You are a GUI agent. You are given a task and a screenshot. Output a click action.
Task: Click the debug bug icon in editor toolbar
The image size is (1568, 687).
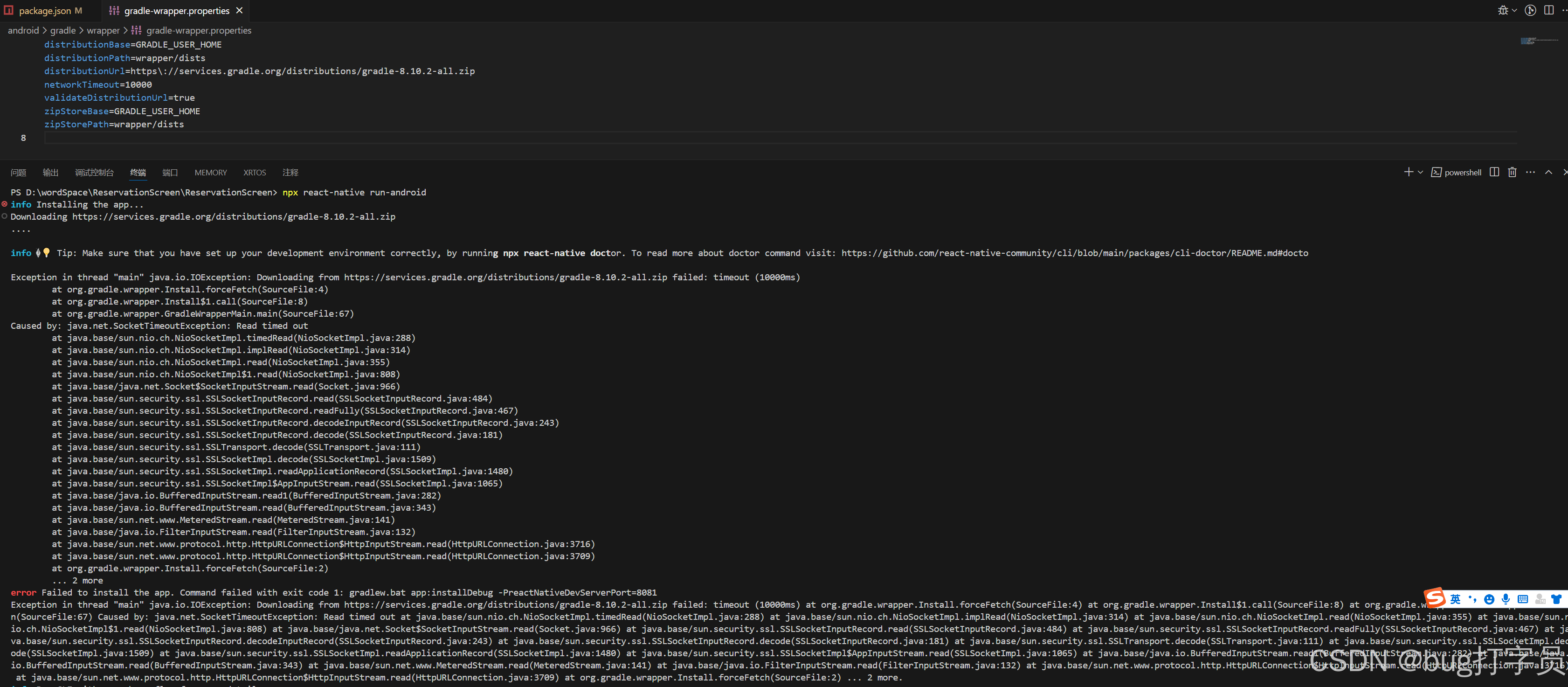1503,10
